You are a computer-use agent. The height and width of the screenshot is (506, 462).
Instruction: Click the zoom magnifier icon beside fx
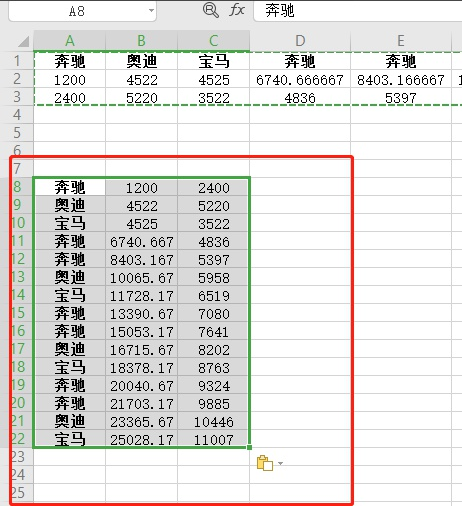(x=211, y=10)
